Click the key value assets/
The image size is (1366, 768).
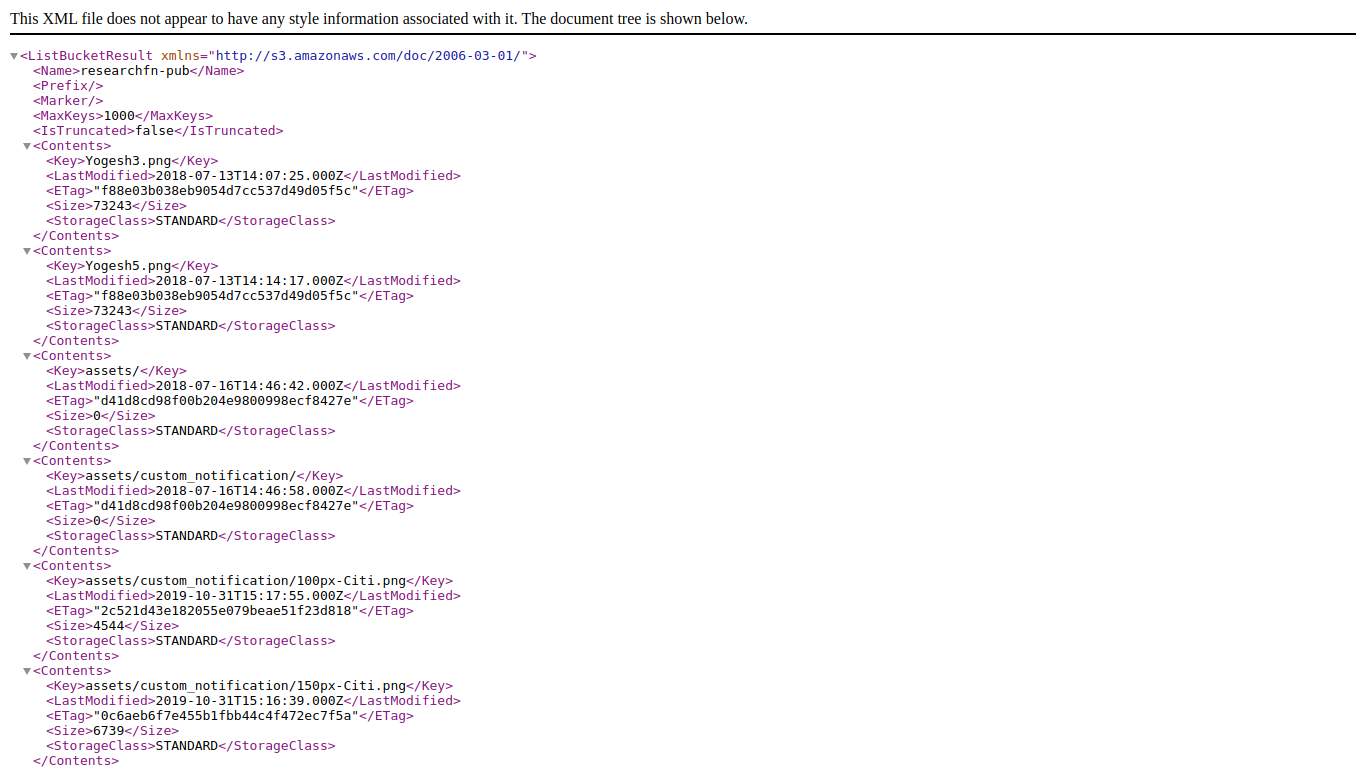[x=112, y=371]
